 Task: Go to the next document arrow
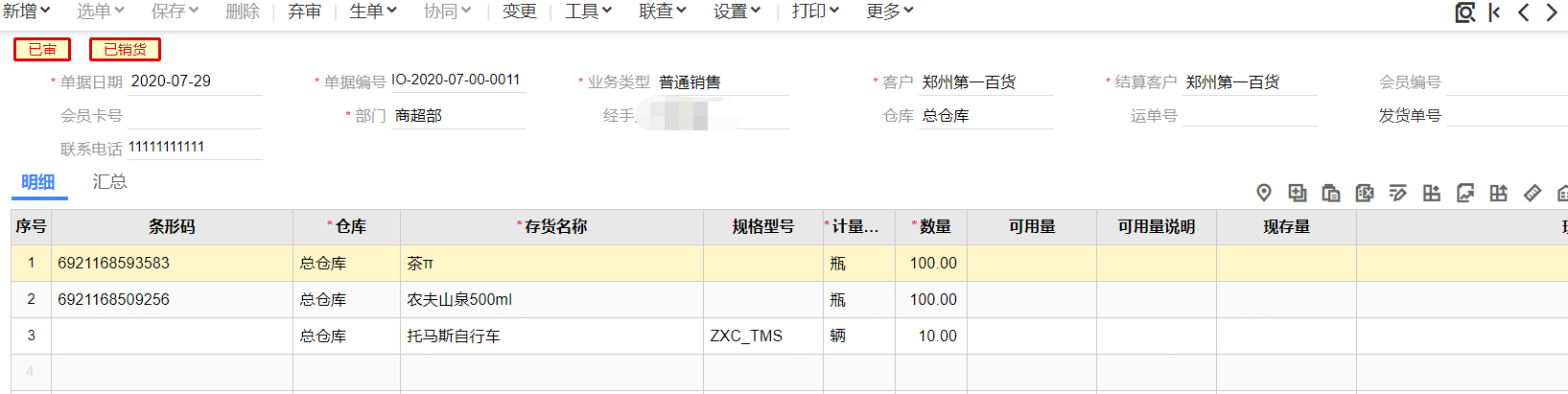(1552, 12)
